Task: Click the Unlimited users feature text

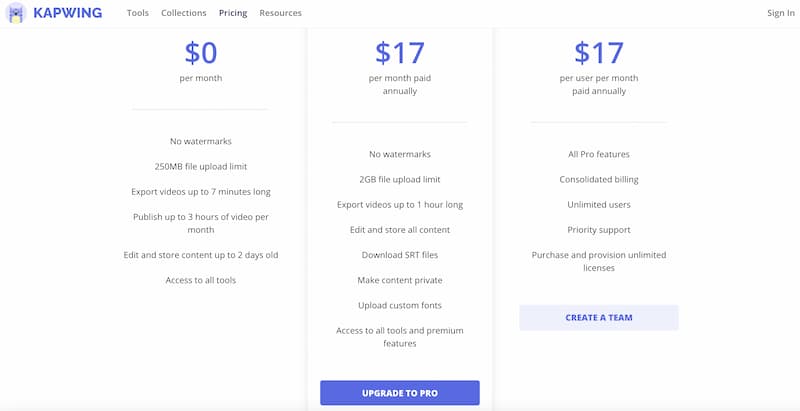Action: 598,204
